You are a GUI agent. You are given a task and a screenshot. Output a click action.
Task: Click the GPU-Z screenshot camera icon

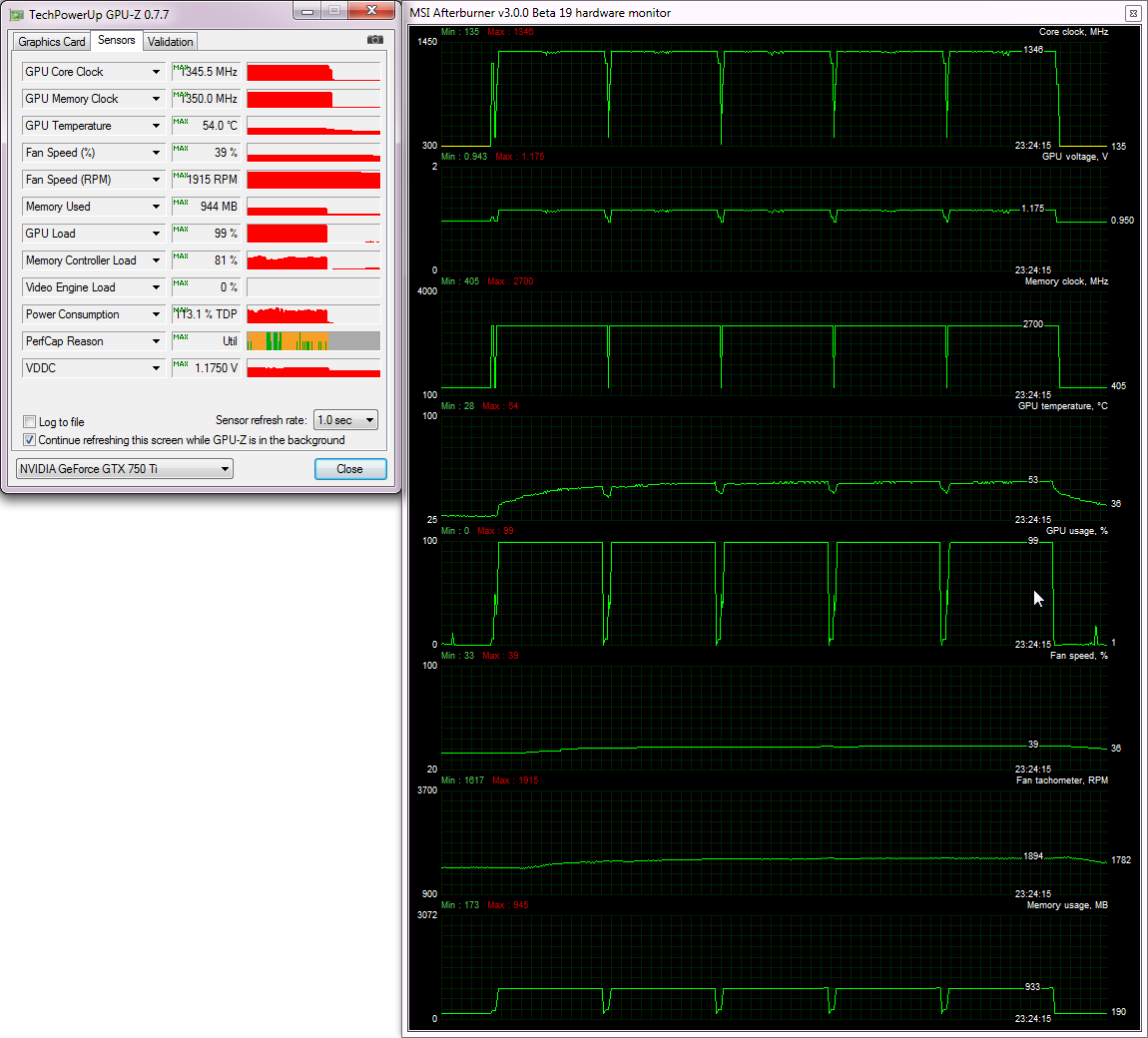tap(375, 40)
